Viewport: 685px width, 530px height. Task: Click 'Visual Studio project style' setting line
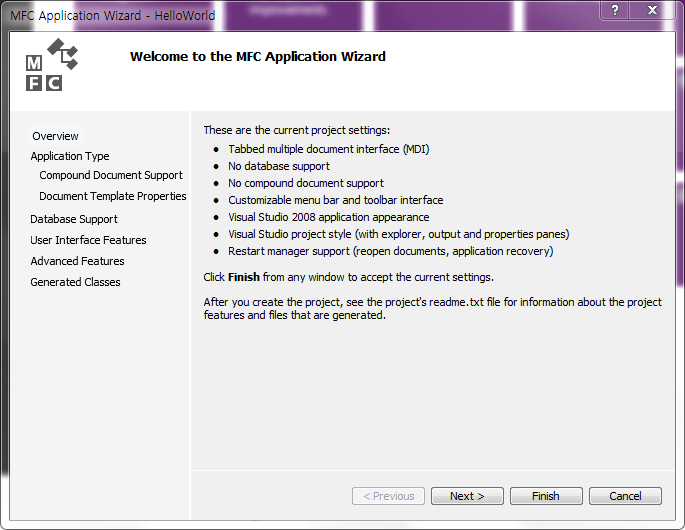pos(398,234)
